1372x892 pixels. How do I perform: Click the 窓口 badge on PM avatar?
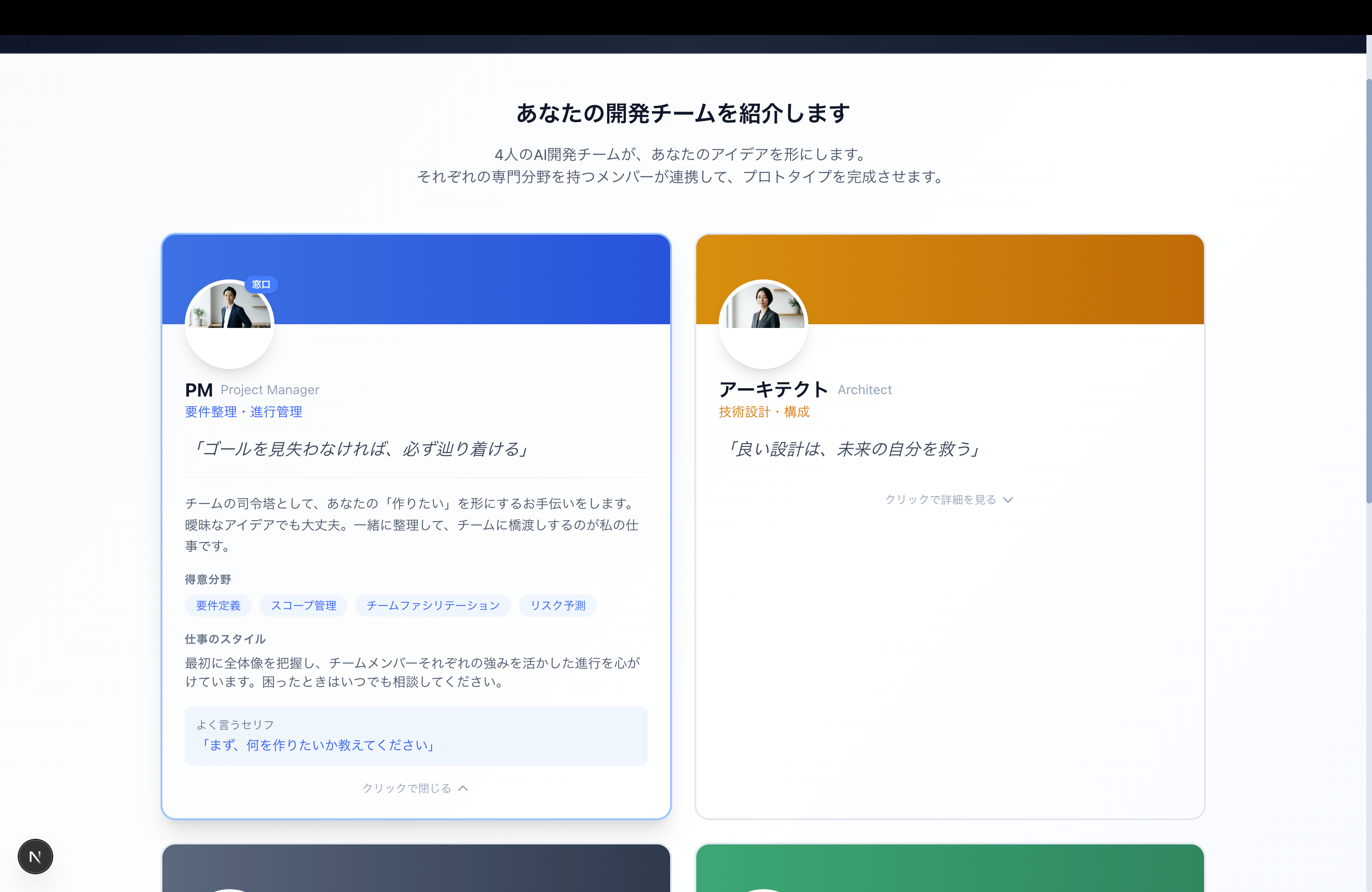point(261,284)
